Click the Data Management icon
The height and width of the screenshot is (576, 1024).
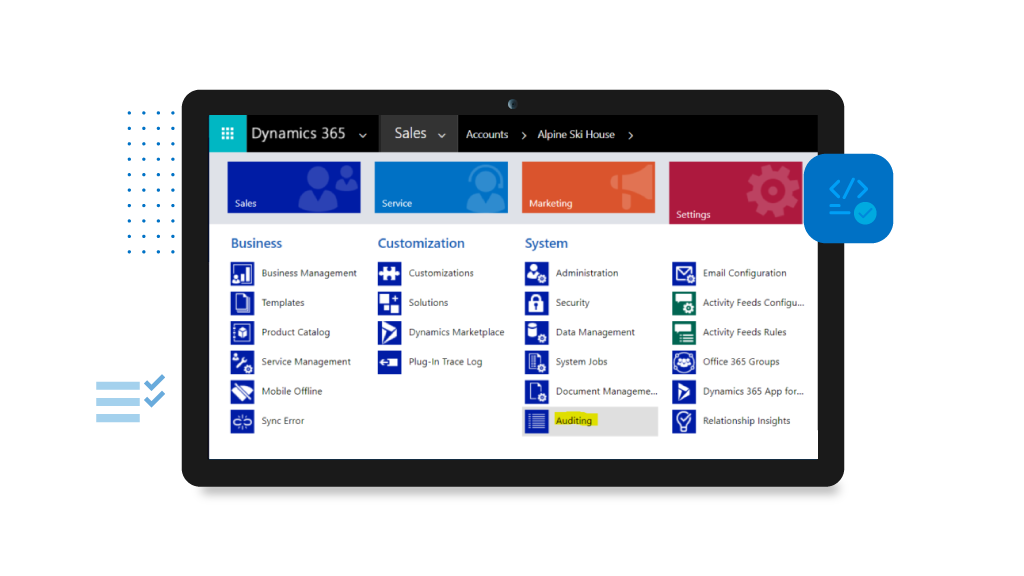537,332
